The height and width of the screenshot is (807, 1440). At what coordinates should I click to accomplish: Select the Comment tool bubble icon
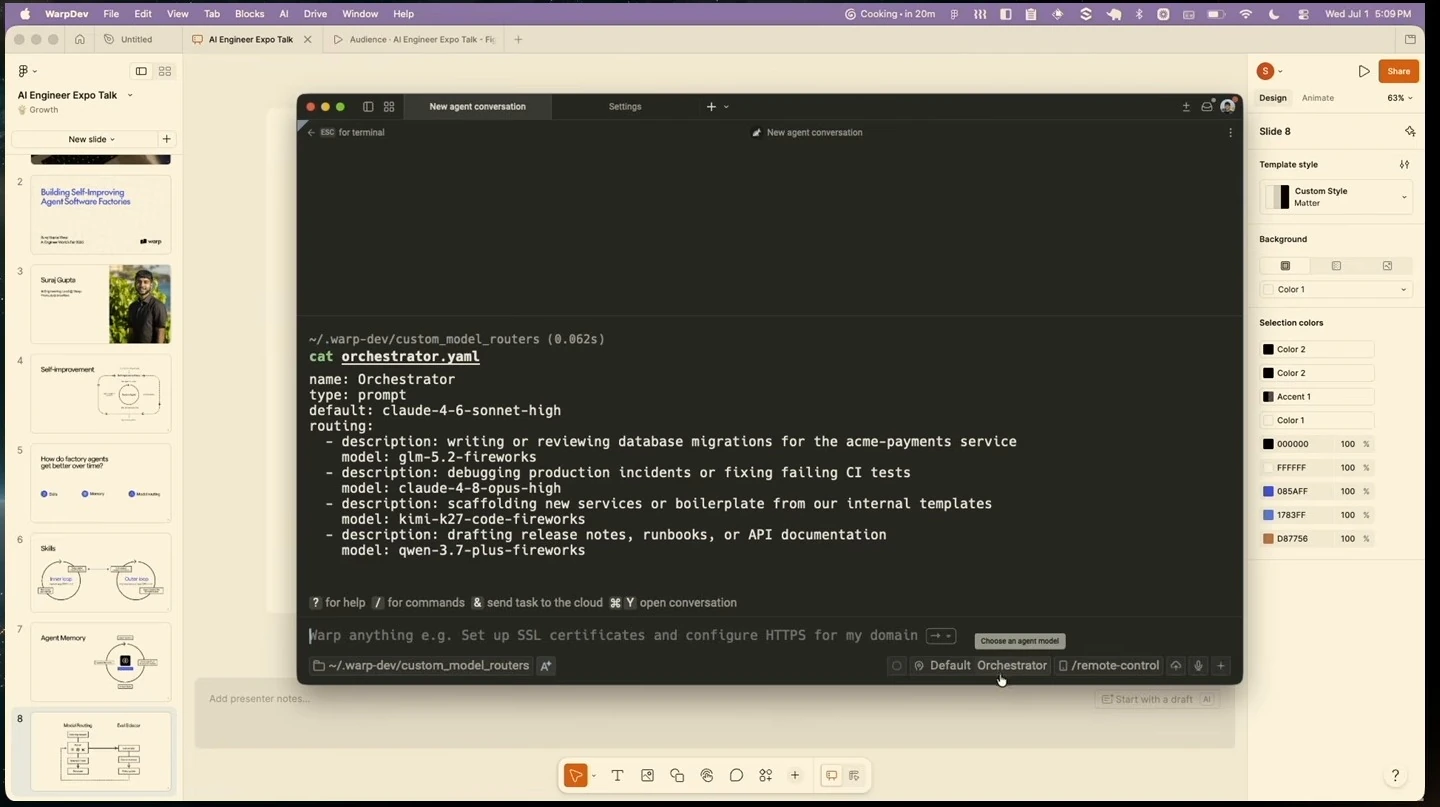click(x=736, y=775)
